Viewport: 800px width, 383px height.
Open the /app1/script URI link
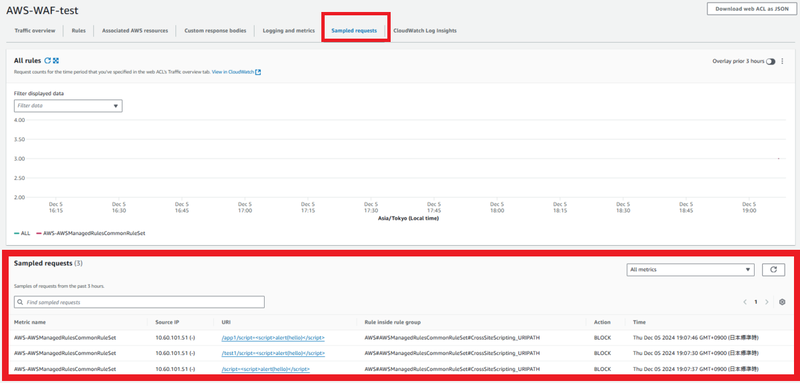273,338
